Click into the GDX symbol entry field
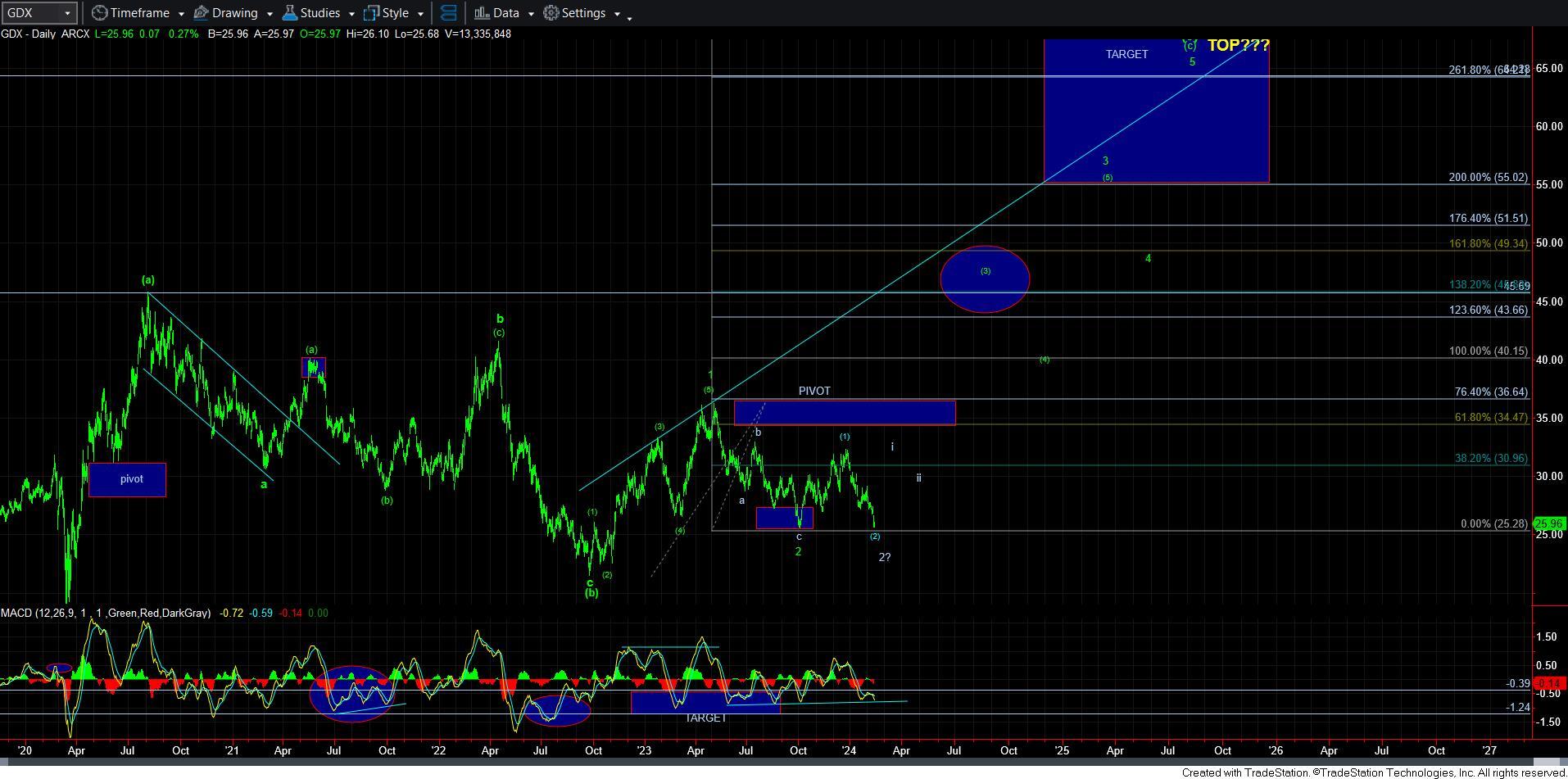This screenshot has width=1568, height=779. [x=29, y=13]
